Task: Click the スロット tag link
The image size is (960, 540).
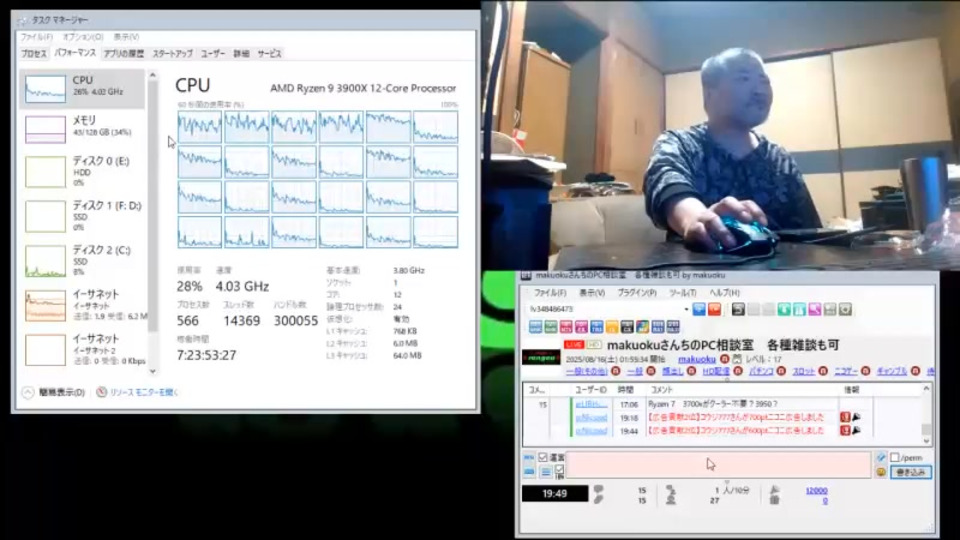Action: [x=804, y=371]
